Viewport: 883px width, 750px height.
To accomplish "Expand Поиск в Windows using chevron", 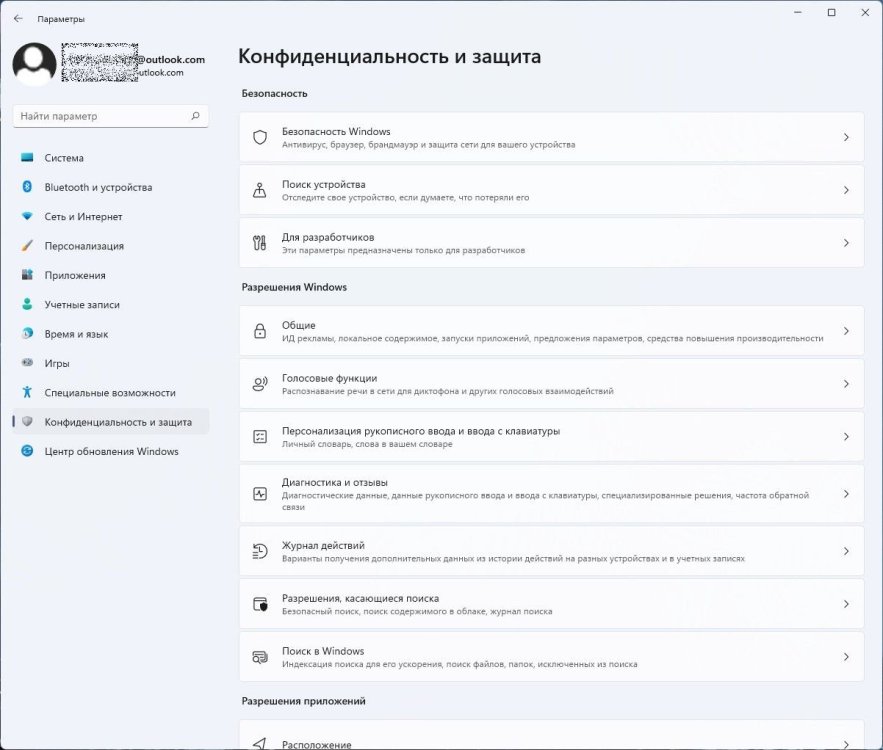I will point(846,657).
